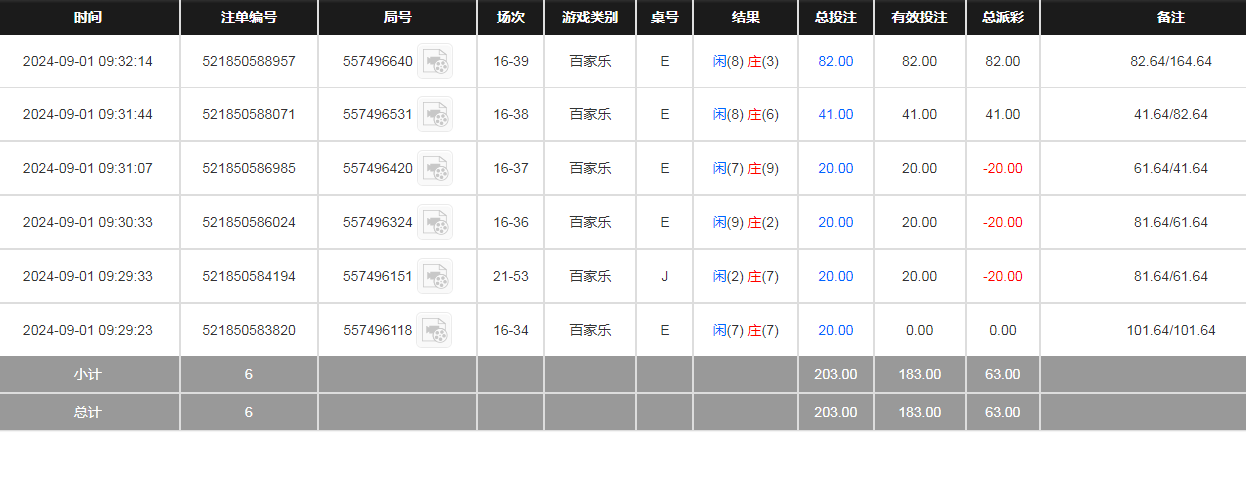Image resolution: width=1246 pixels, height=487 pixels.
Task: Open the blue 41.00 total bet link
Action: pos(835,115)
